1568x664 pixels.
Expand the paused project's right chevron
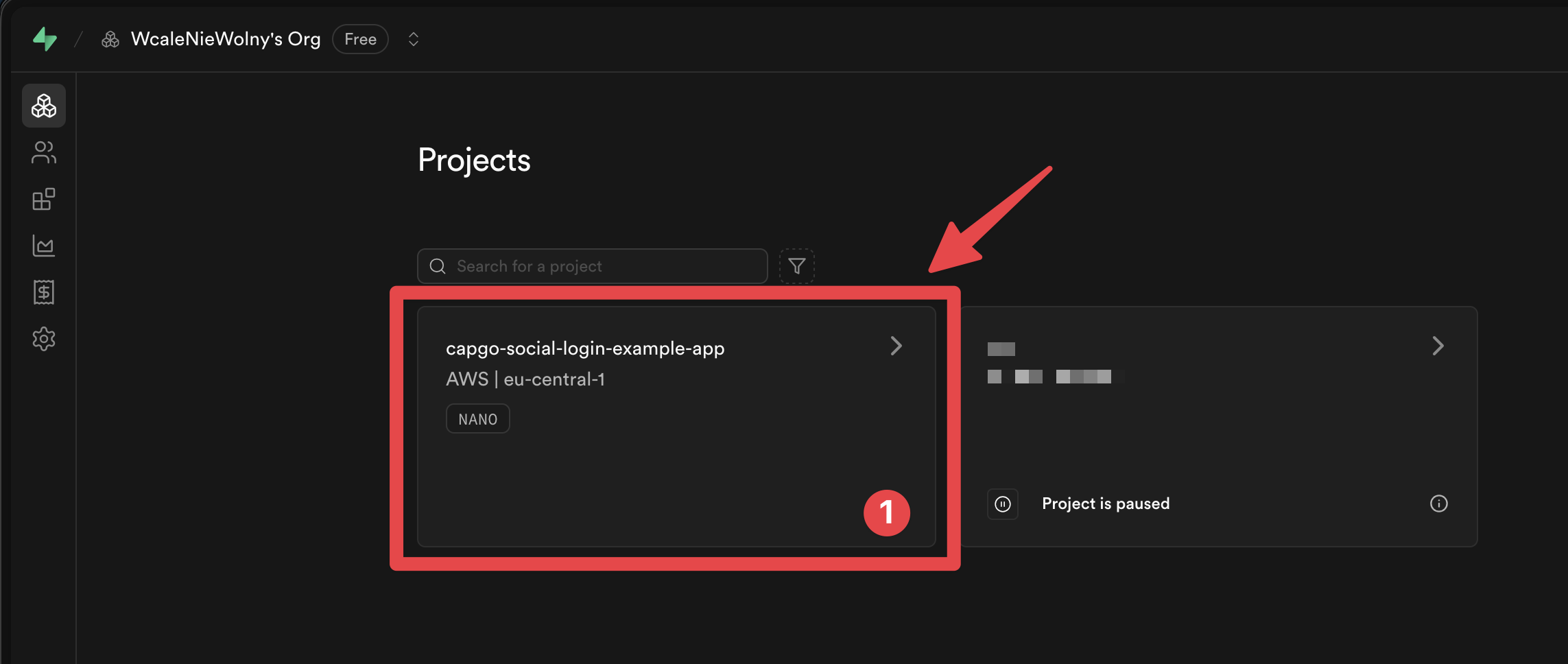(1438, 346)
